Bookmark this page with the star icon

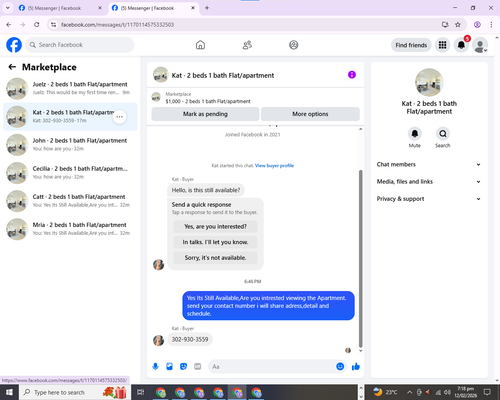tap(458, 25)
